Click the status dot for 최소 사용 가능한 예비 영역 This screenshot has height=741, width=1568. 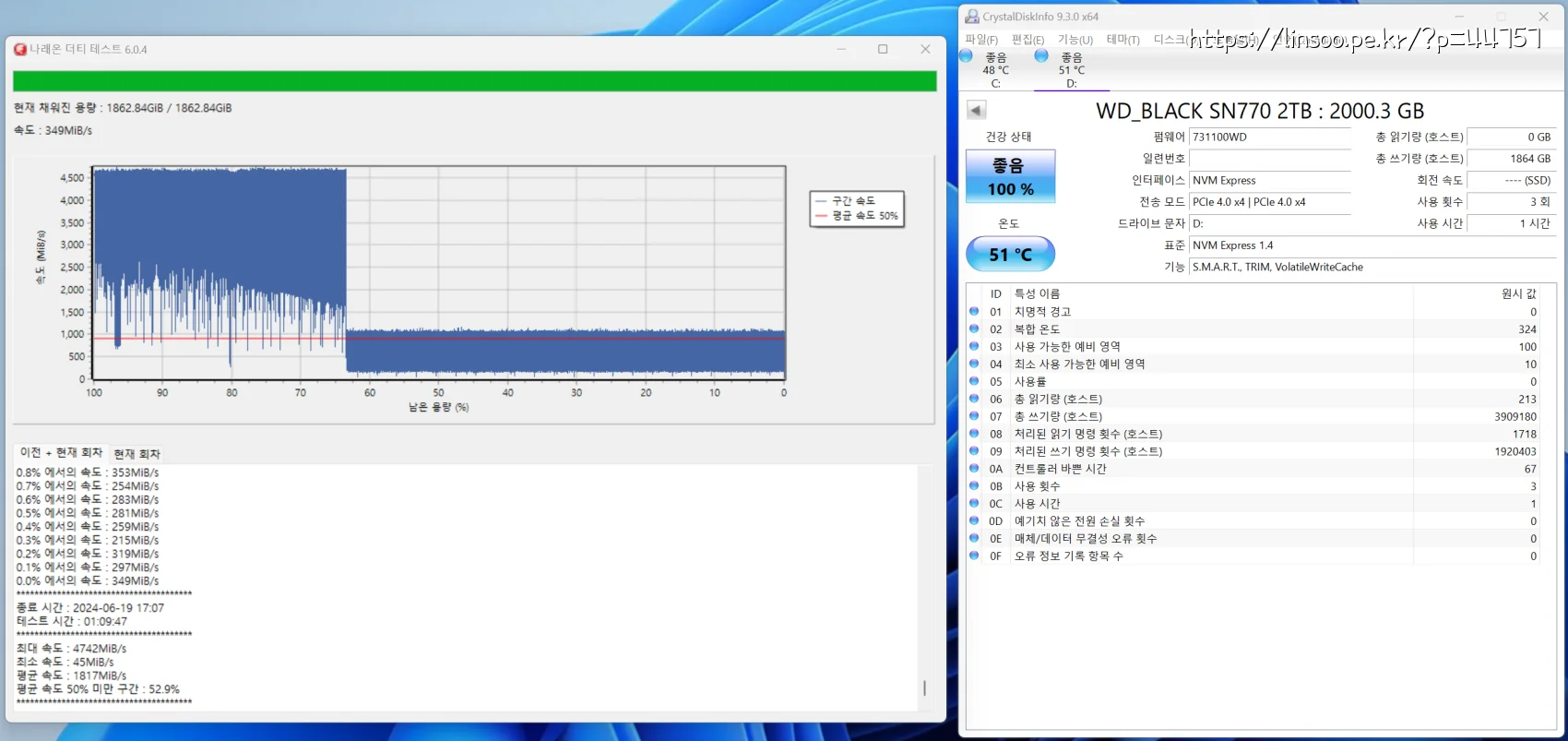974,365
